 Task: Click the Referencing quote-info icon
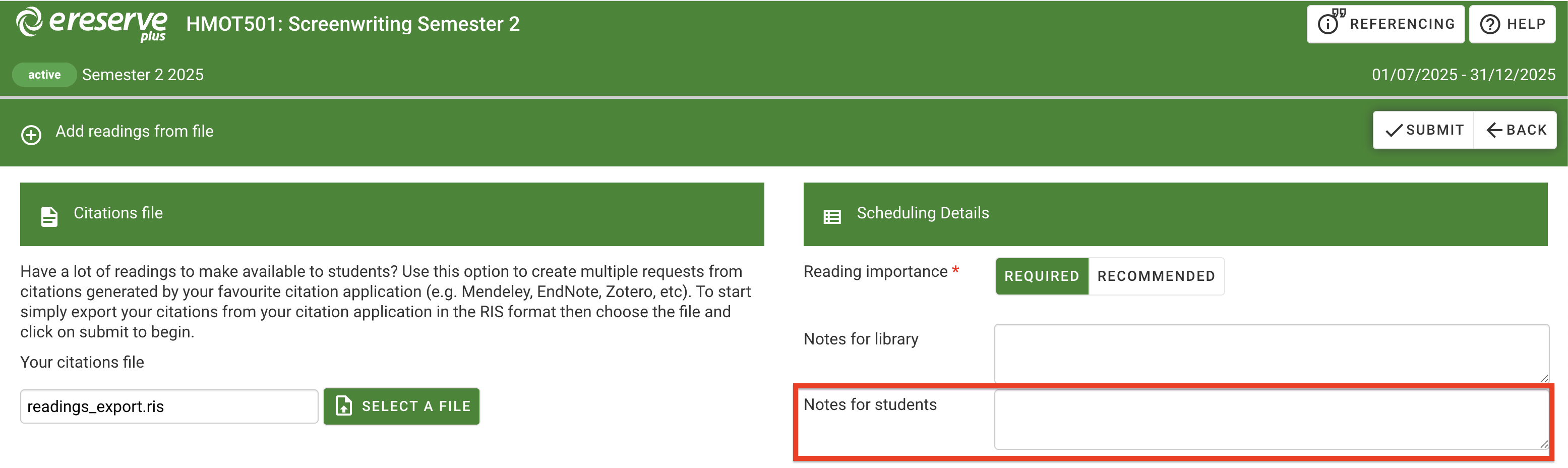(1330, 23)
